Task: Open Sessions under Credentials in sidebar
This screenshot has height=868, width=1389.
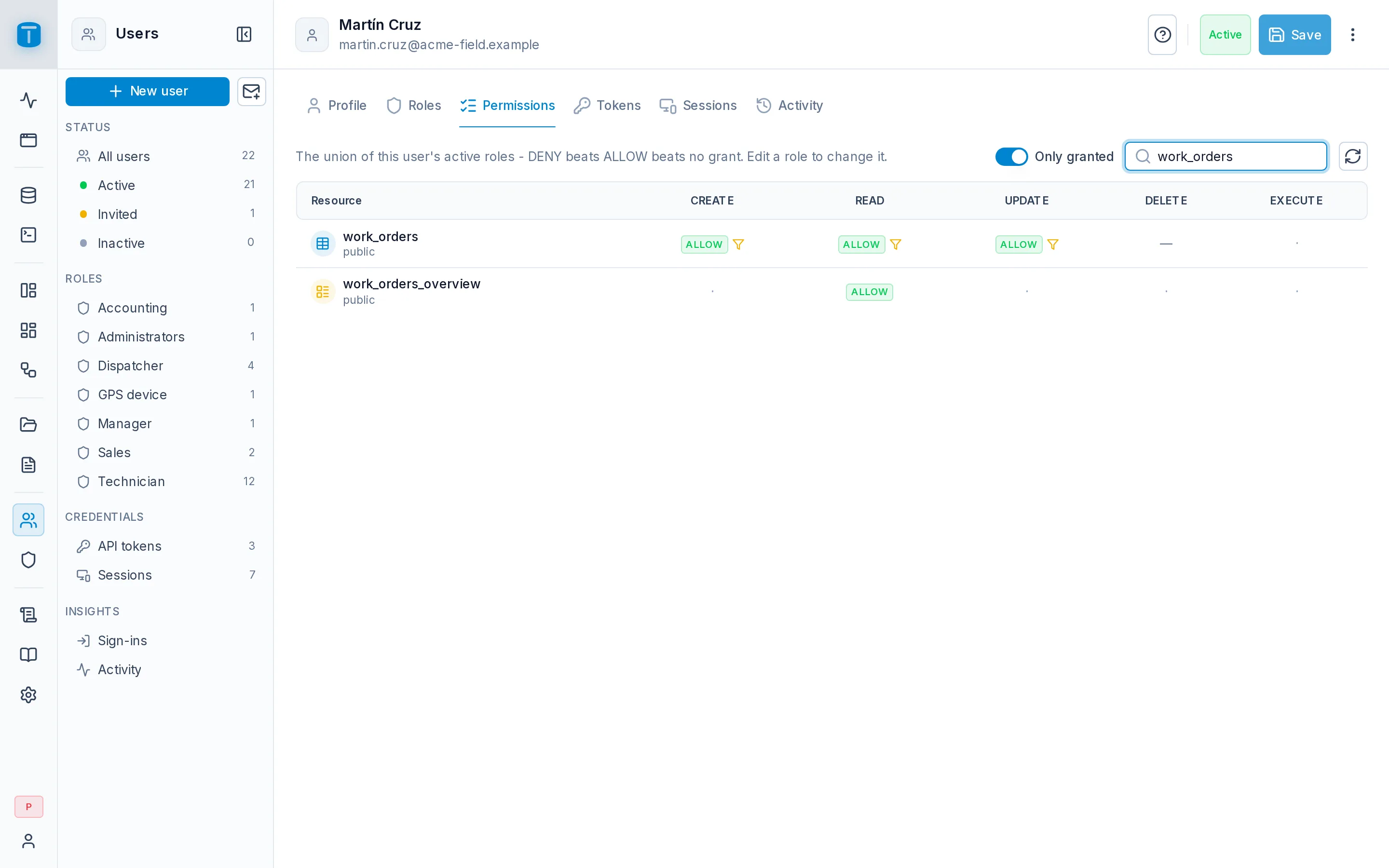Action: coord(165,575)
